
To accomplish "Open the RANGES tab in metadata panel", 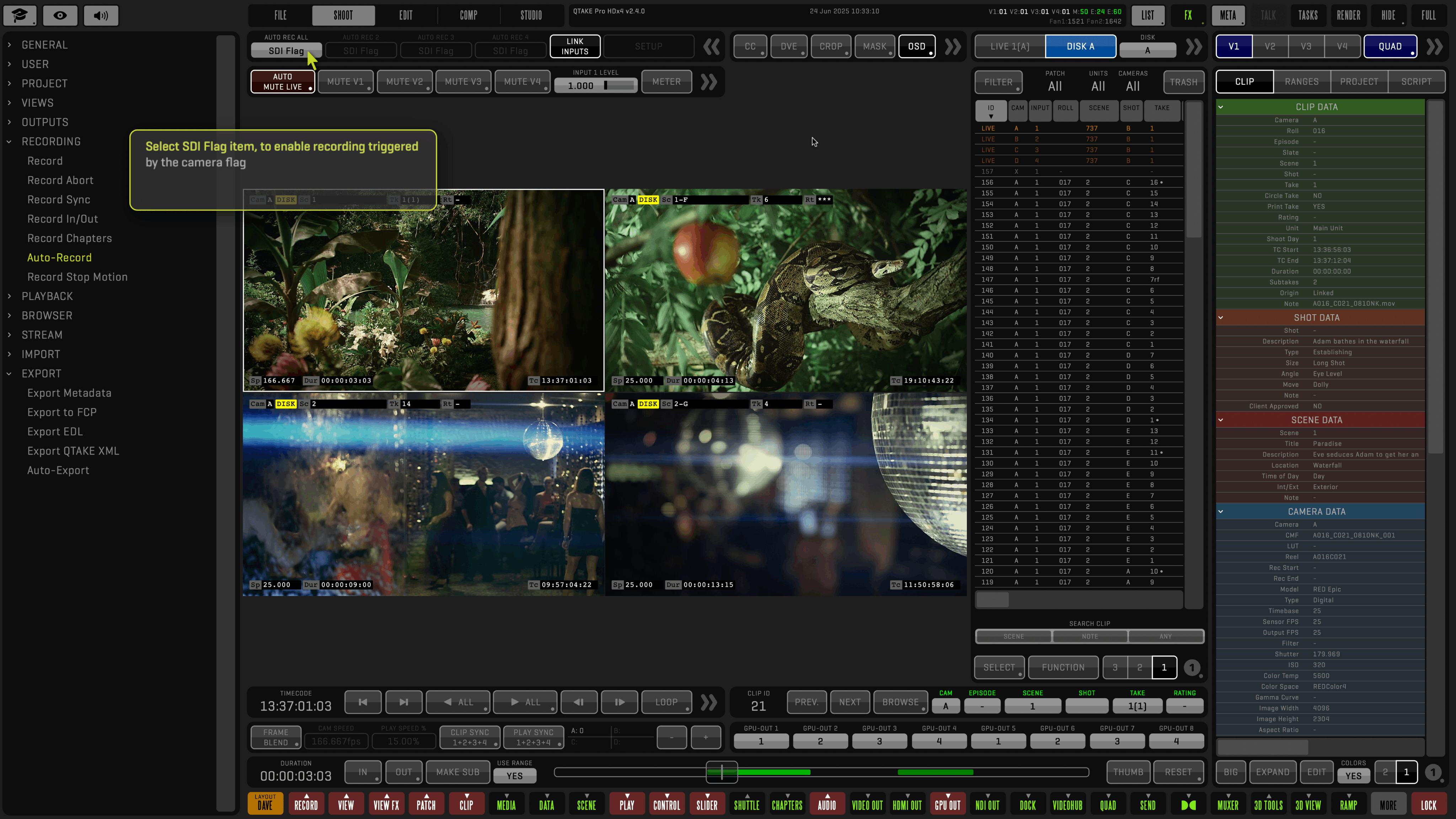I will [1301, 82].
